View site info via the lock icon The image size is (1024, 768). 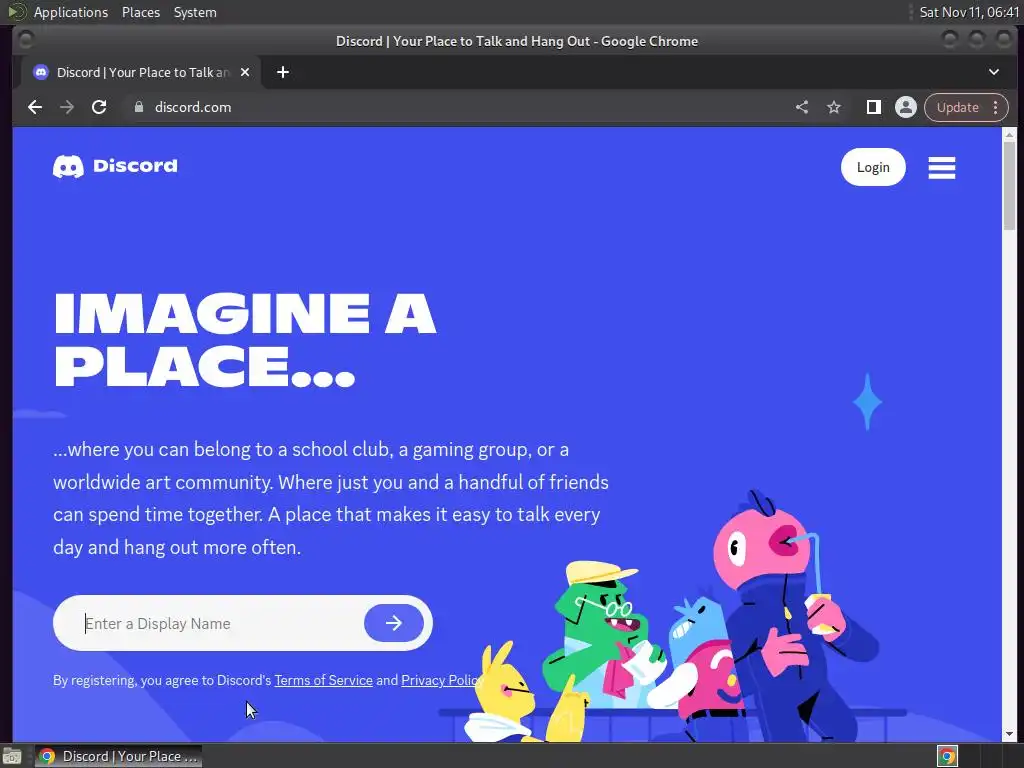coord(138,107)
